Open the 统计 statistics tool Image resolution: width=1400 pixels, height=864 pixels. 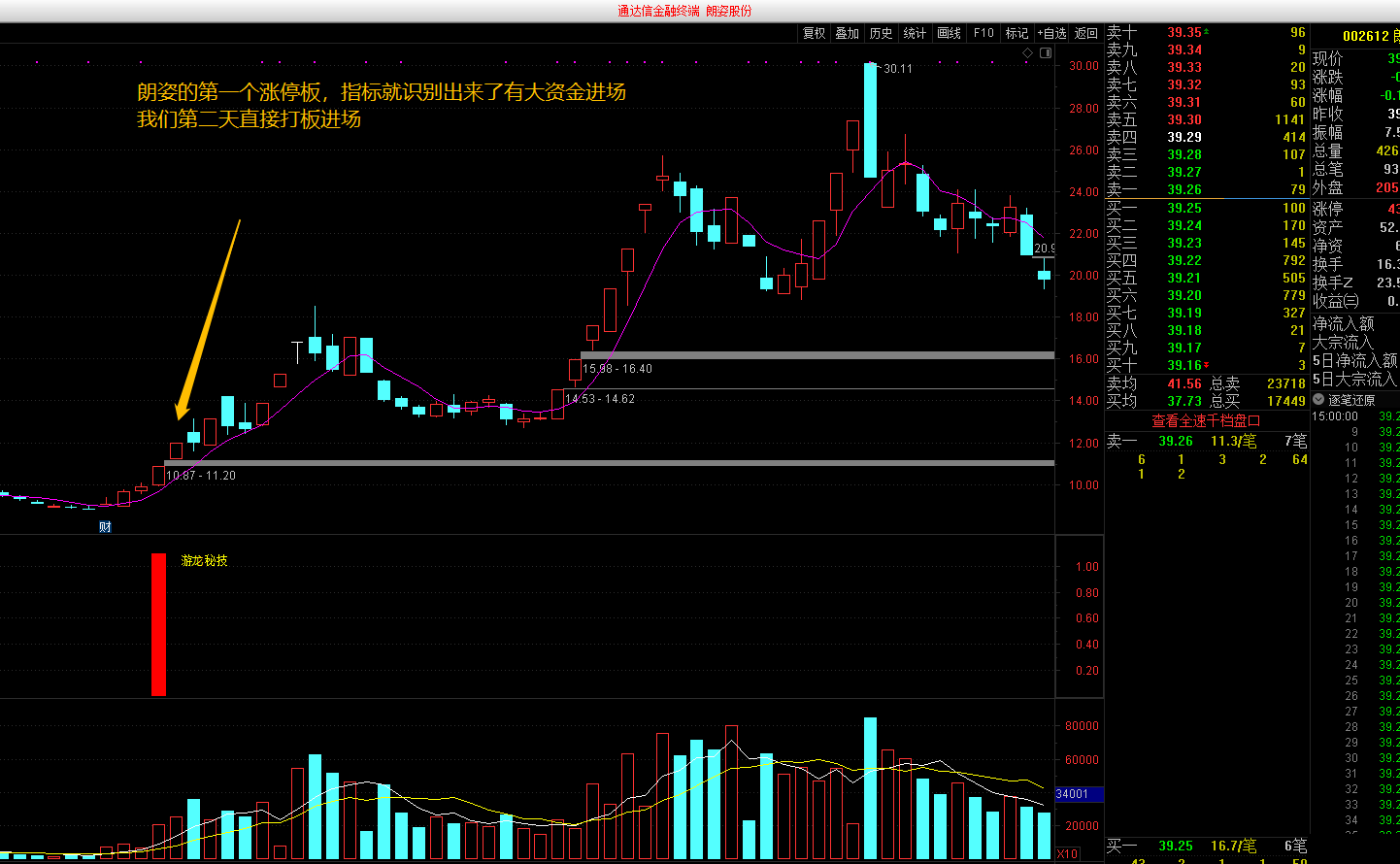point(915,33)
